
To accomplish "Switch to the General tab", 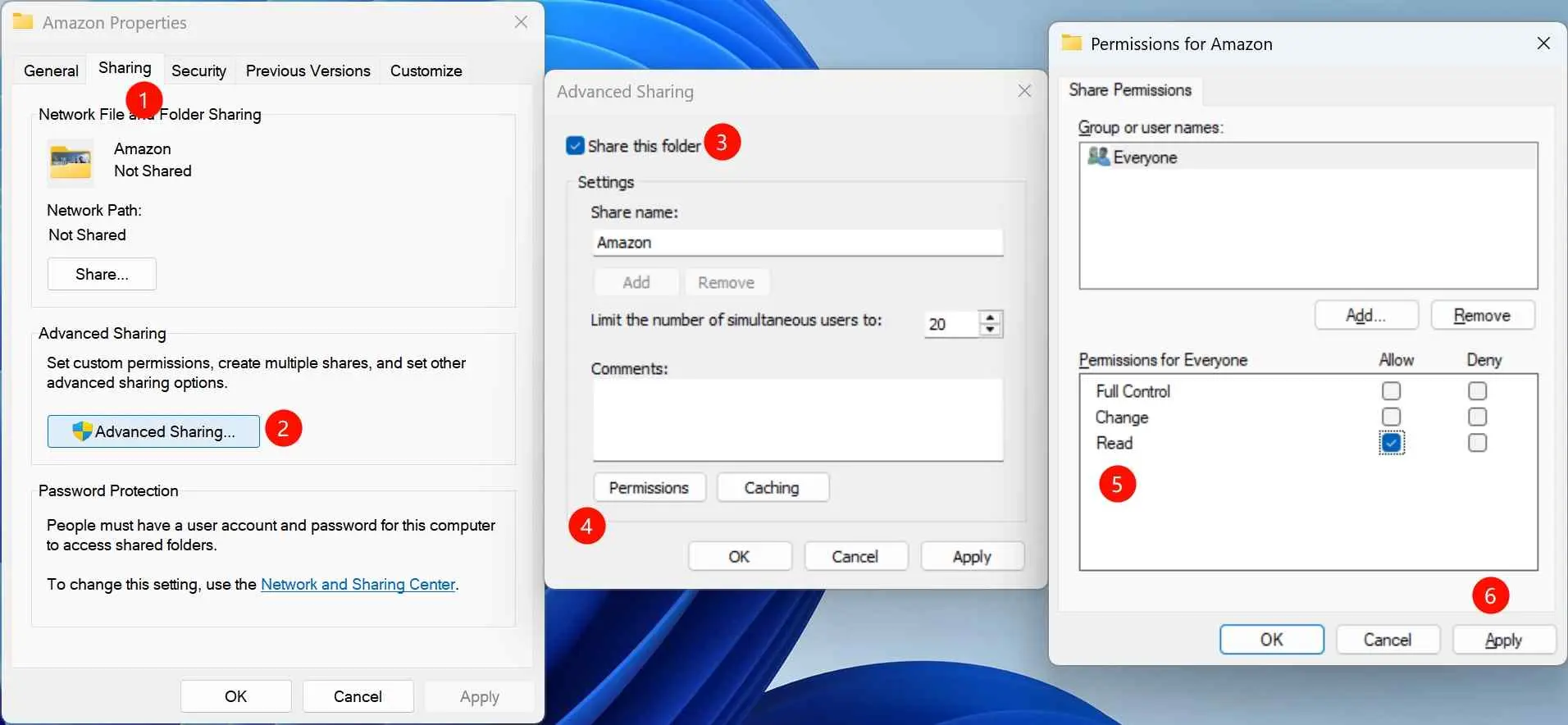I will [51, 71].
